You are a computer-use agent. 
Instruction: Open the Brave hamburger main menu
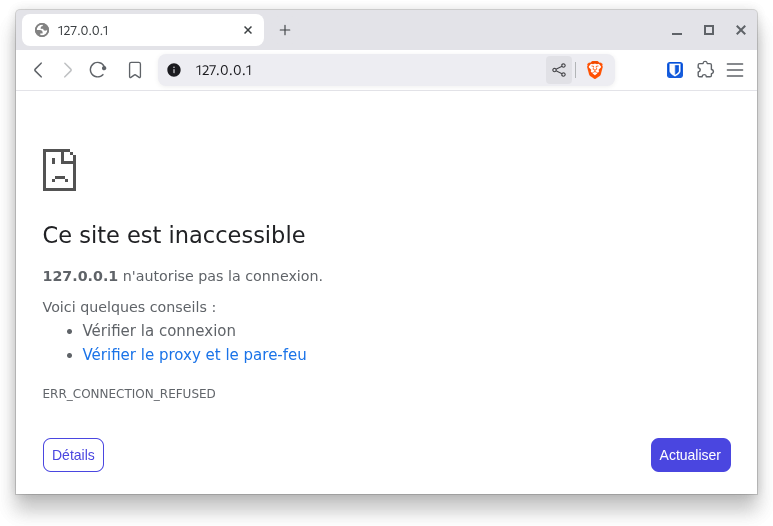point(735,70)
